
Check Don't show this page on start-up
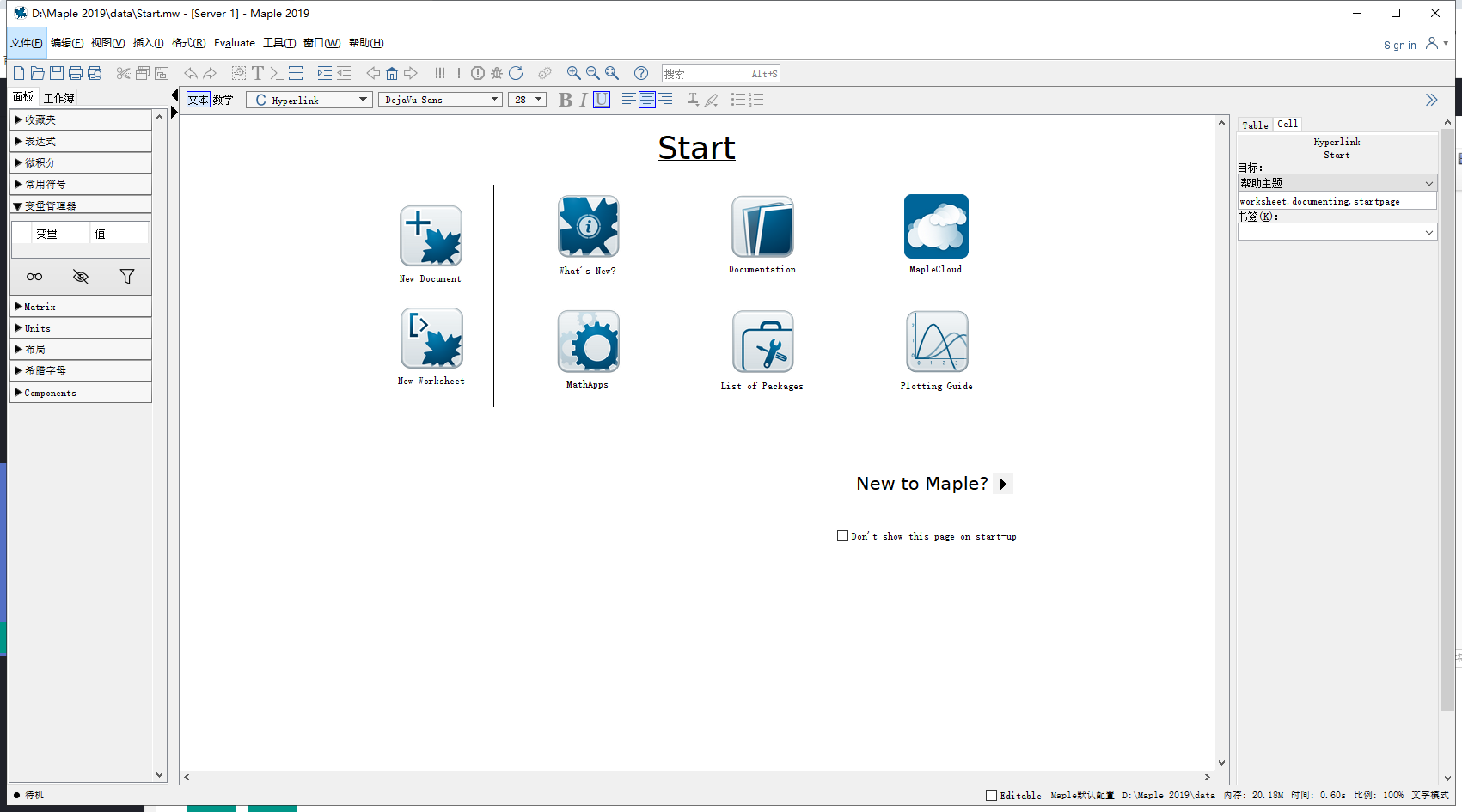click(842, 536)
